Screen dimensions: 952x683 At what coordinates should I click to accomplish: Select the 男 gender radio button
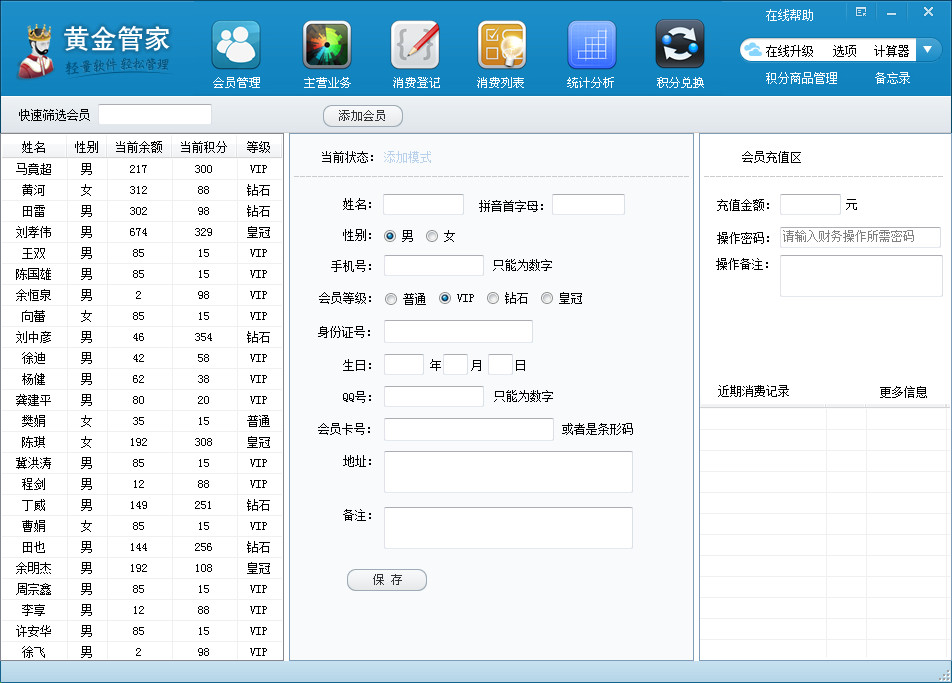click(390, 236)
